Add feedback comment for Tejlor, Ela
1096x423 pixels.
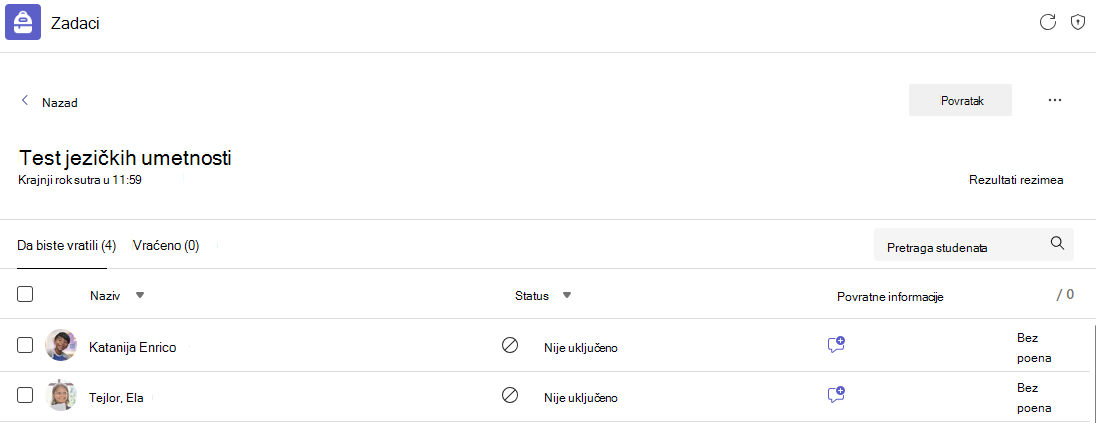point(836,394)
